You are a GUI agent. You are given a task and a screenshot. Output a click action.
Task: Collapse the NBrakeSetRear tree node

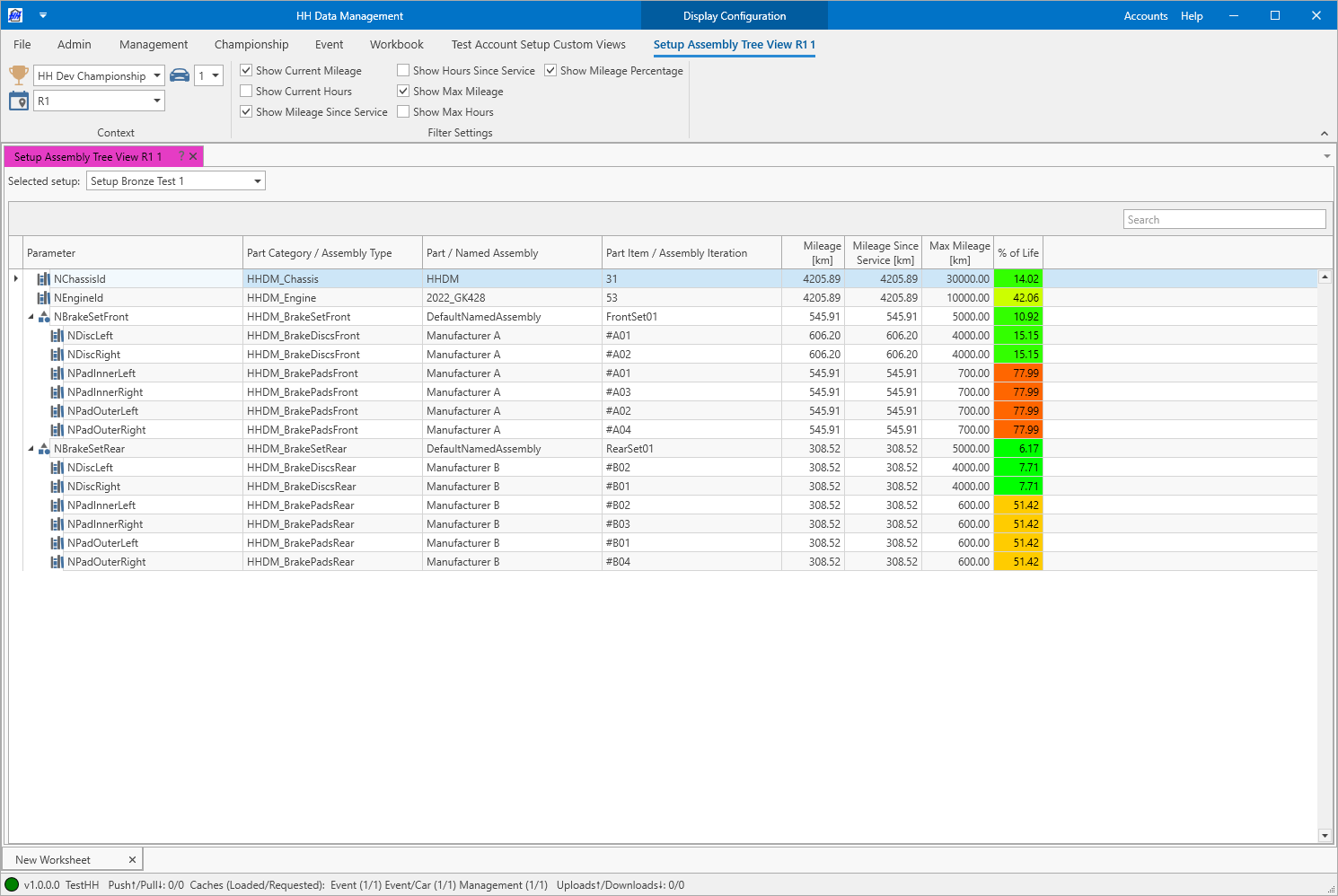coord(31,449)
